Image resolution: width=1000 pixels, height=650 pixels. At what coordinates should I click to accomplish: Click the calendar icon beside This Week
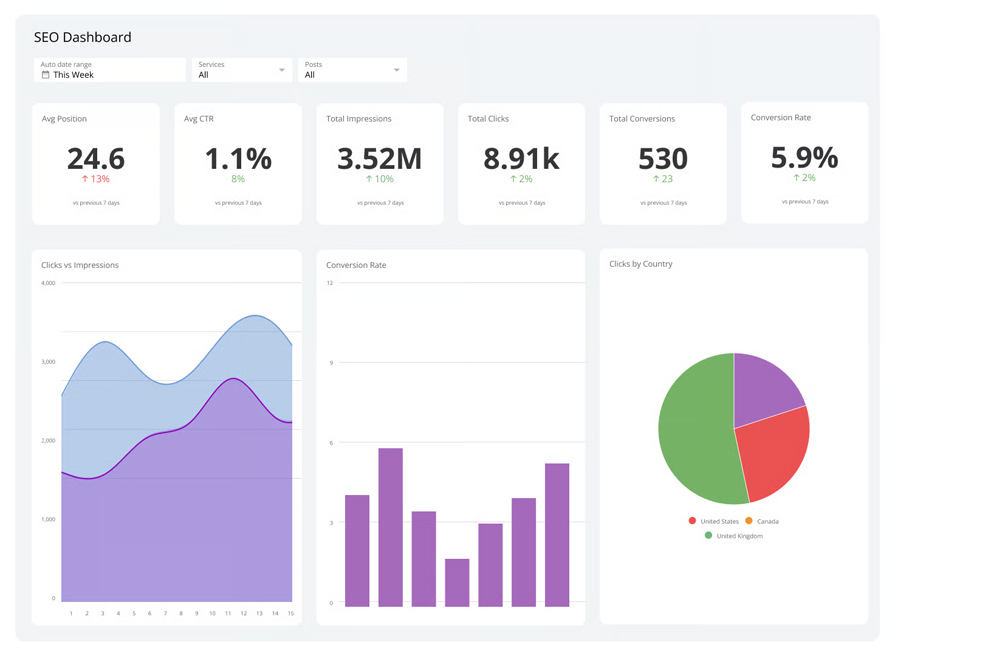[x=45, y=75]
